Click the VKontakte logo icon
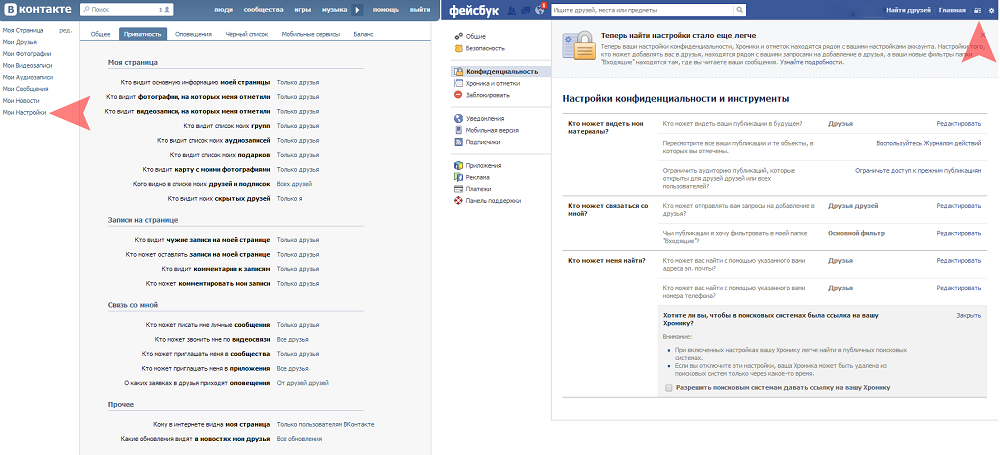1000x455 pixels. tap(10, 9)
